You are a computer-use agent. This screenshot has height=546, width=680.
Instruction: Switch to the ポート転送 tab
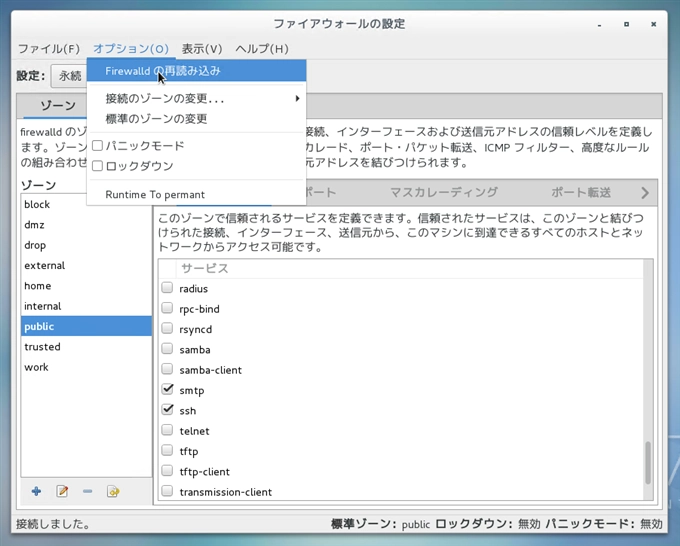[x=581, y=193]
